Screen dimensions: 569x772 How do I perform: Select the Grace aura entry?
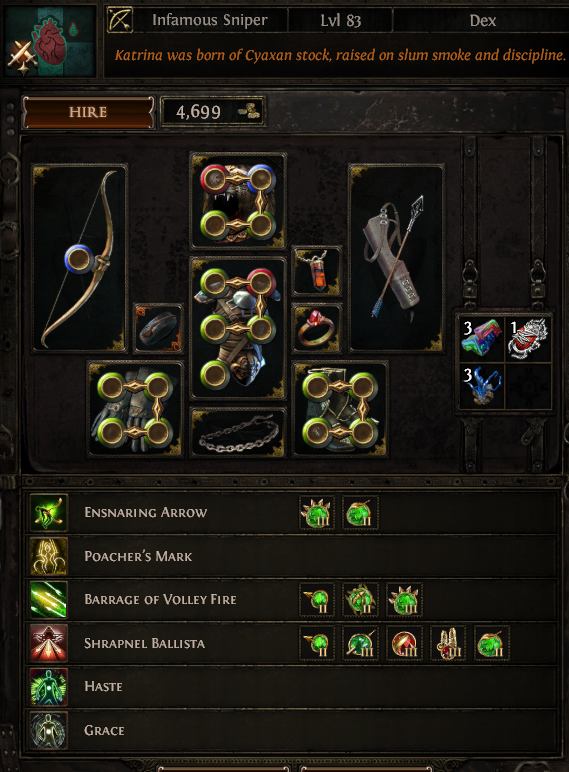point(291,730)
